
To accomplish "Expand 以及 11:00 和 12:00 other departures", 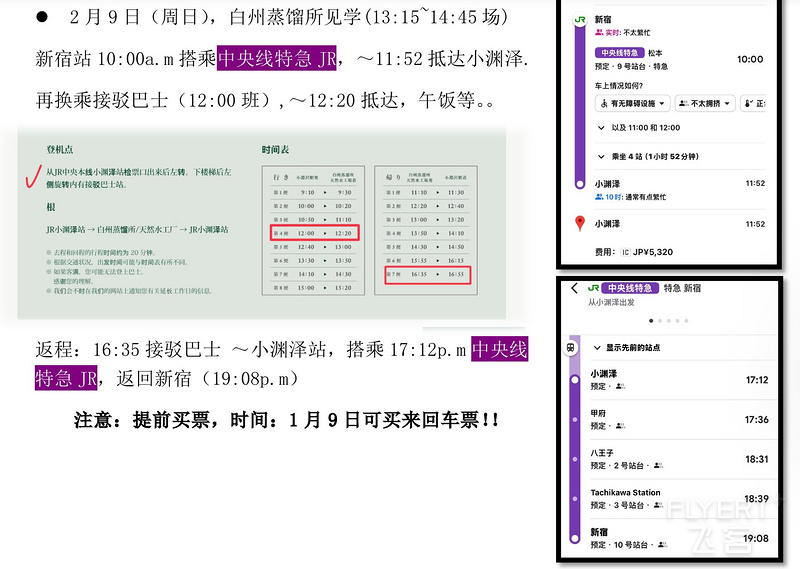I will point(639,128).
